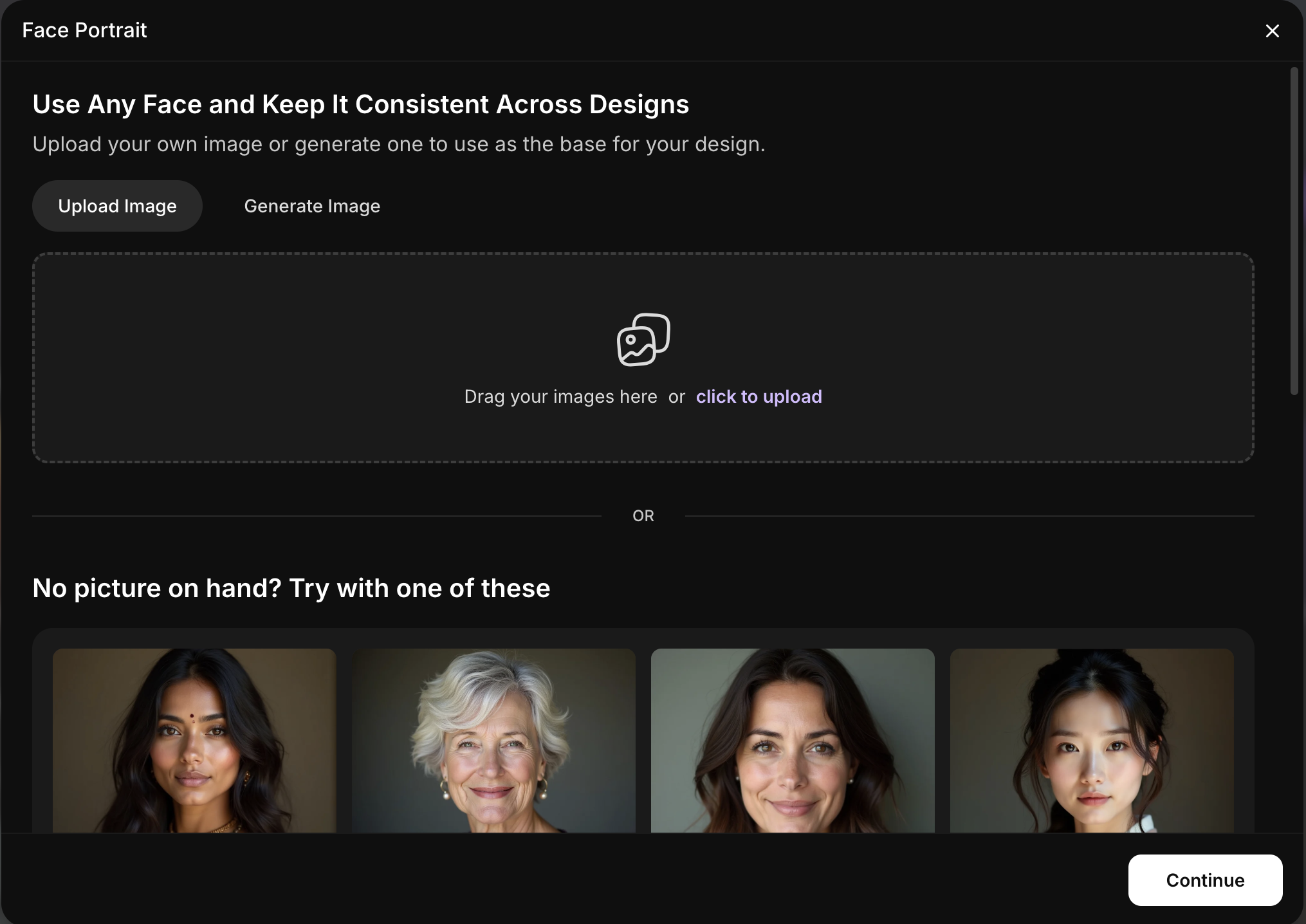Switch to the Generate Image tab
Image resolution: width=1306 pixels, height=924 pixels.
tap(312, 206)
